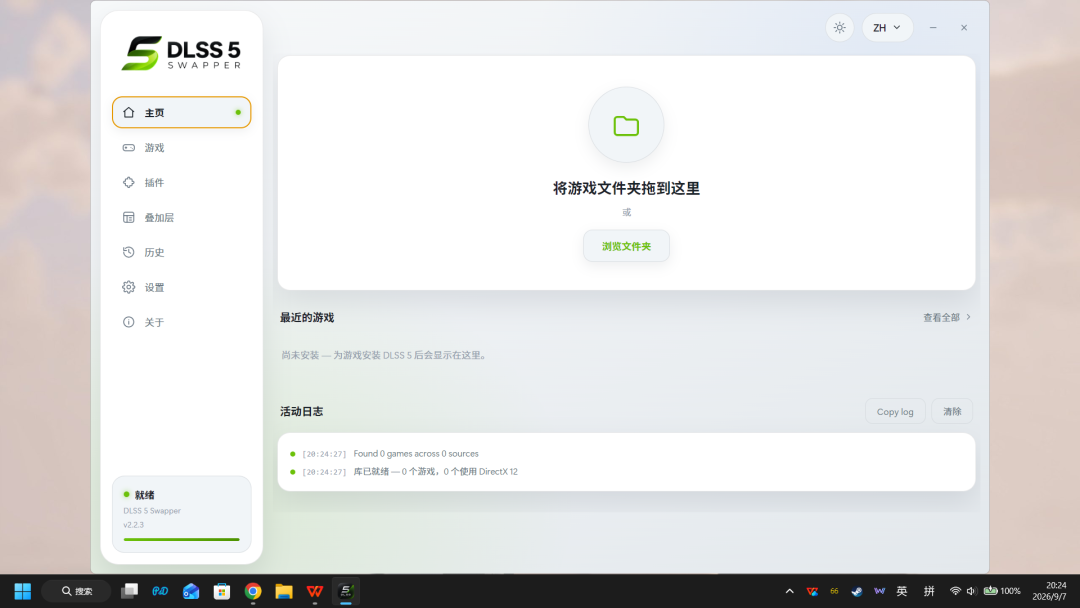Click the 尚未安装 recent games placeholder text
The height and width of the screenshot is (608, 1080).
[x=384, y=355]
